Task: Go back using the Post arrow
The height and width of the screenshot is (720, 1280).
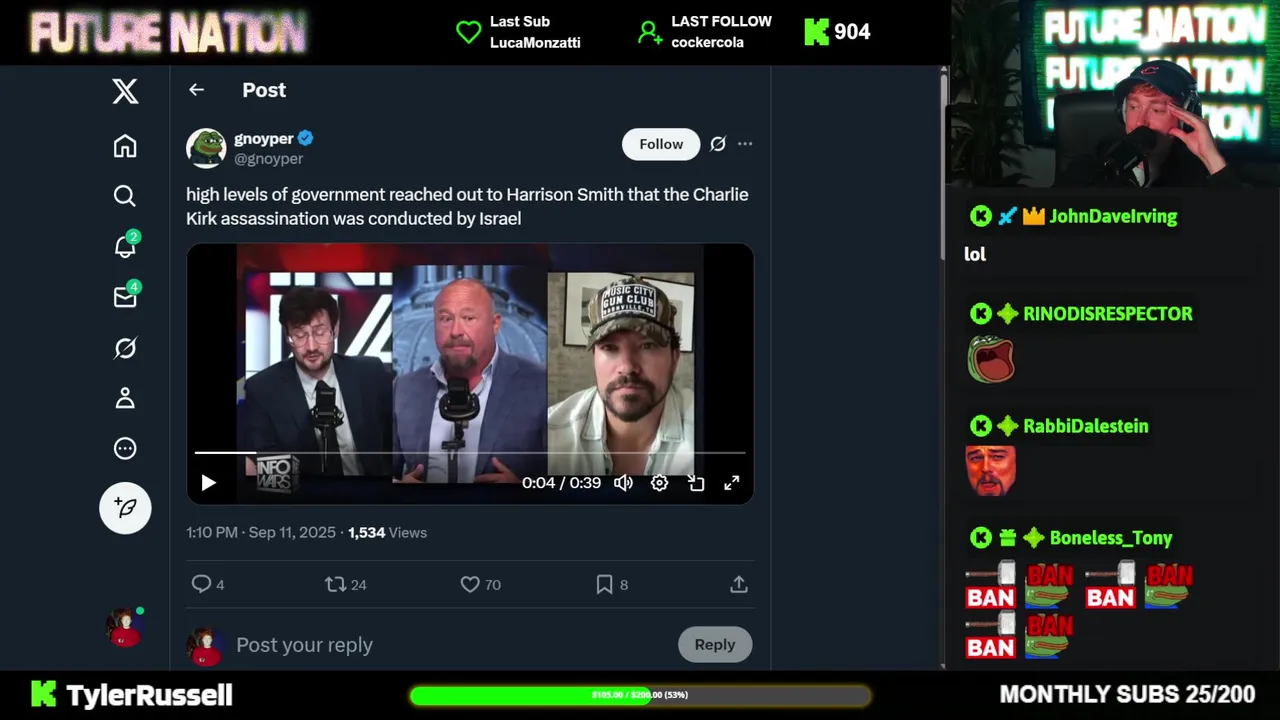Action: 196,90
